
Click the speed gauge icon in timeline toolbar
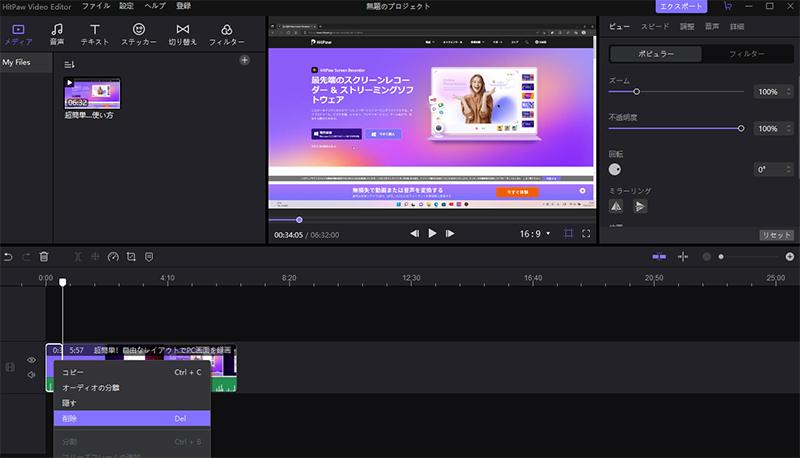pos(113,257)
